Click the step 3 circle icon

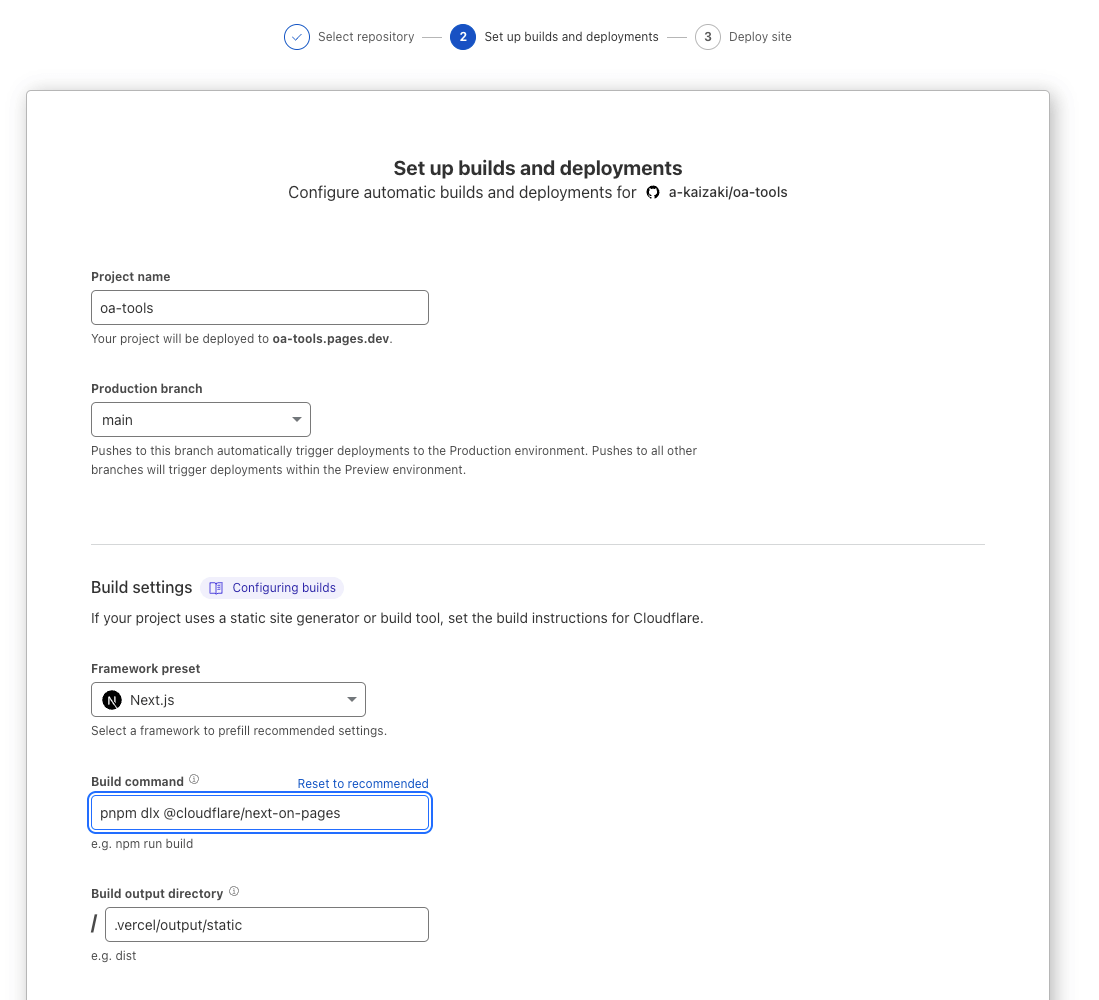coord(707,37)
